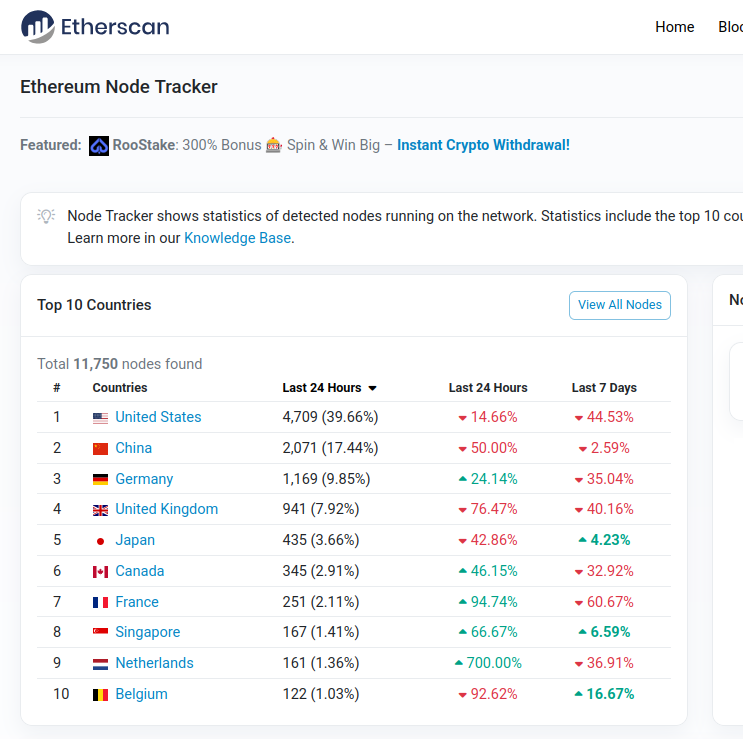Viewport: 743px width, 739px height.
Task: Open the France country link
Action: (x=137, y=602)
